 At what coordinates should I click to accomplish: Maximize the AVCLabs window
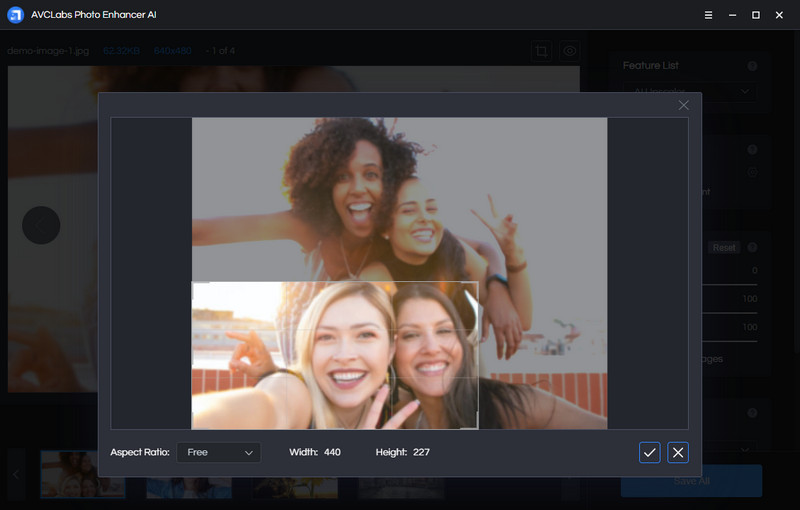coord(756,15)
